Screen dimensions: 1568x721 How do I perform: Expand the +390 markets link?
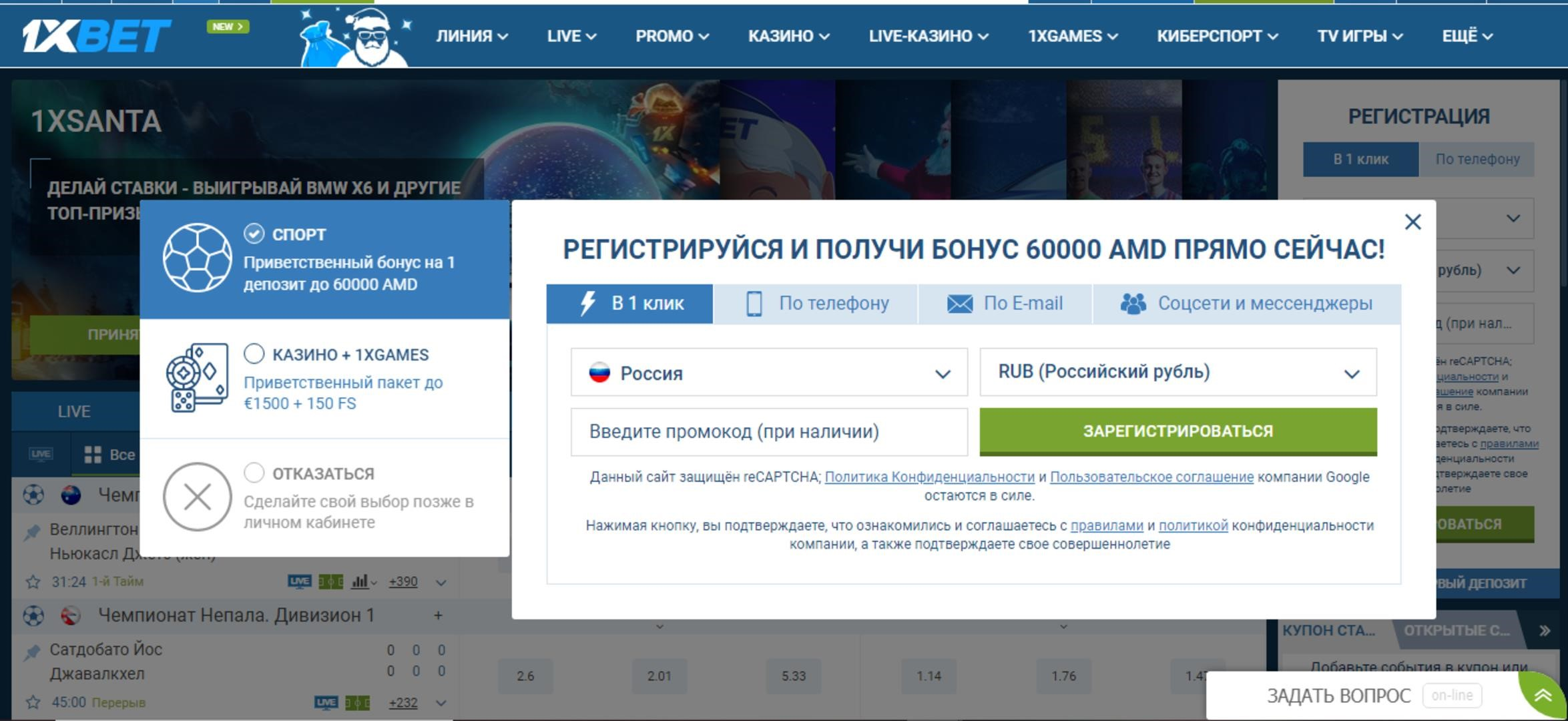pyautogui.click(x=403, y=581)
